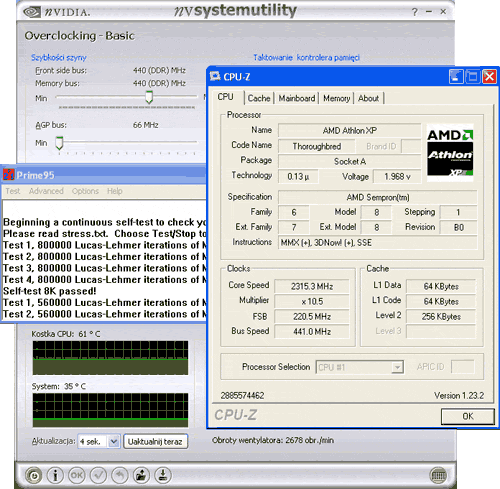The height and width of the screenshot is (489, 500).
Task: Click the Name field AMD Athlon XP
Action: tap(350, 130)
